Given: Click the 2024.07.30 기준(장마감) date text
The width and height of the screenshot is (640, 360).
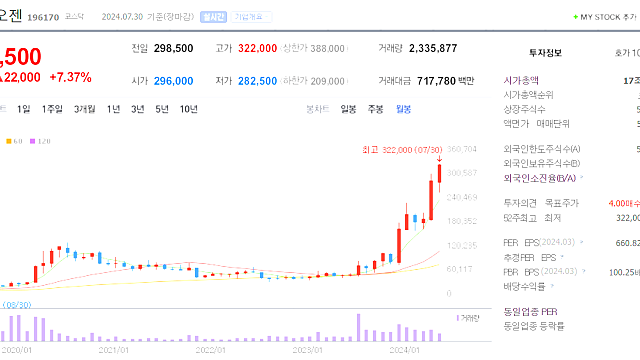Looking at the screenshot, I should click(148, 17).
